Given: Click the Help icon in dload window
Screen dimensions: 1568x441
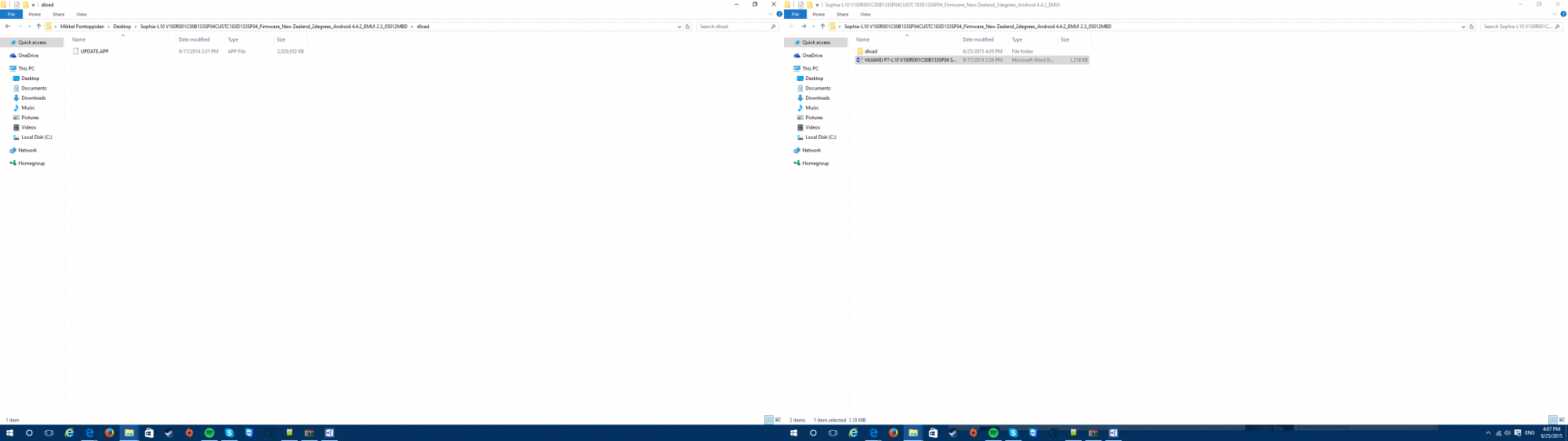Looking at the screenshot, I should (779, 14).
